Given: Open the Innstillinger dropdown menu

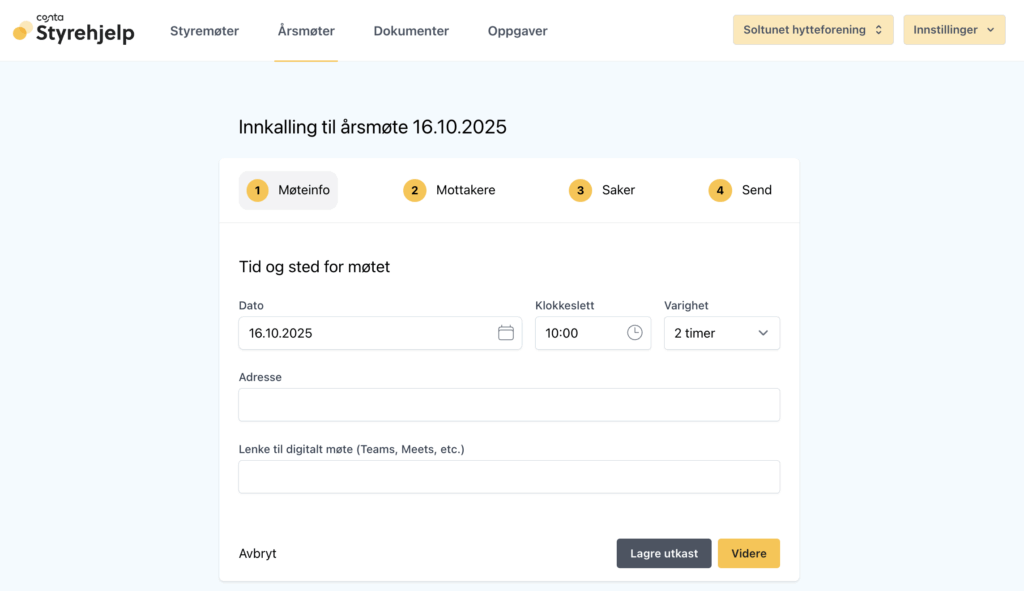Looking at the screenshot, I should tap(953, 30).
